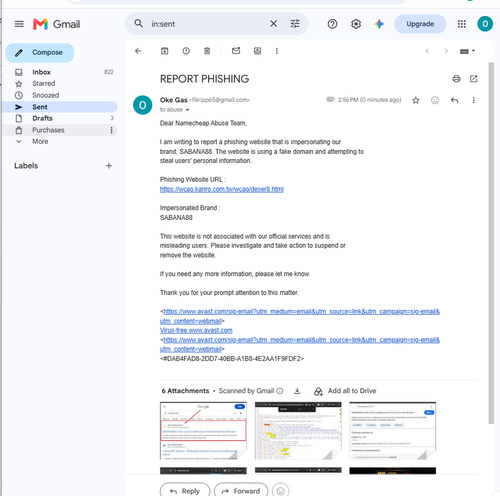Click the Compose button
The image size is (500, 496).
click(x=40, y=53)
